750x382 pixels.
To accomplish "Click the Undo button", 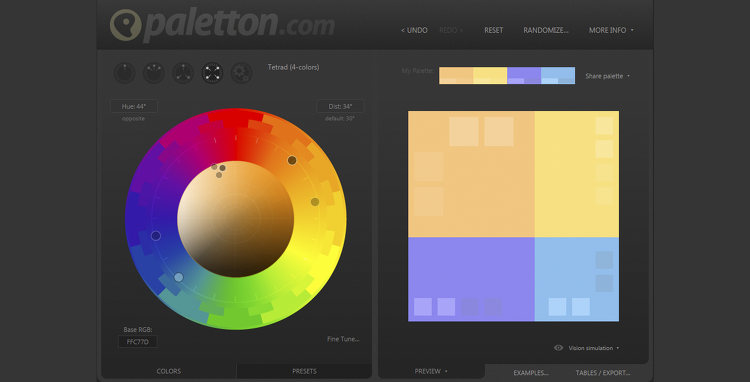I will tap(414, 30).
